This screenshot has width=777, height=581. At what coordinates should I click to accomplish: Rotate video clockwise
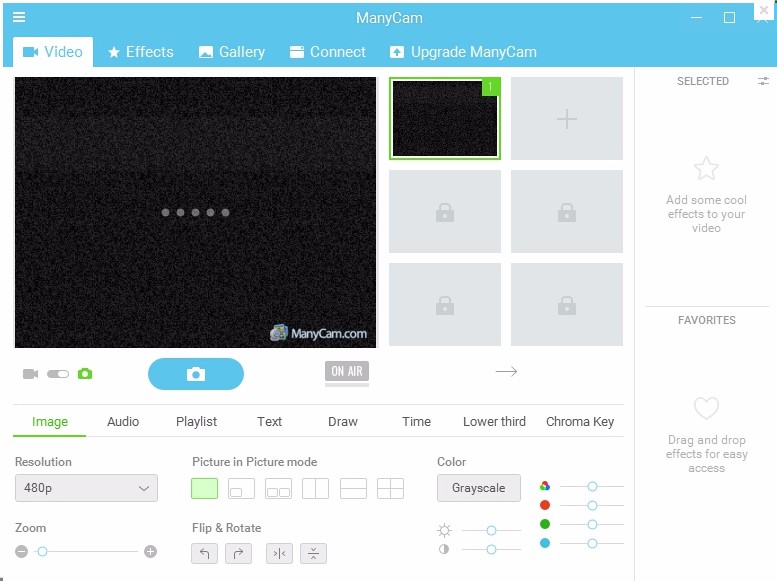(x=238, y=553)
